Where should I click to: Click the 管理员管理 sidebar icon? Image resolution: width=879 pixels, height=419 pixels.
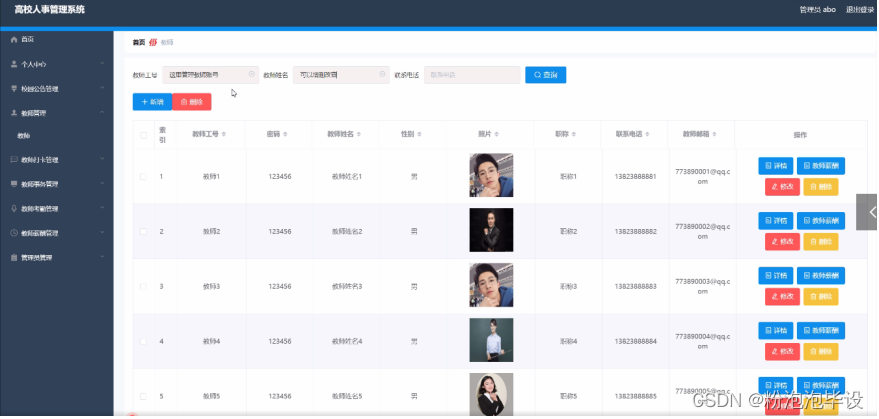(x=14, y=257)
